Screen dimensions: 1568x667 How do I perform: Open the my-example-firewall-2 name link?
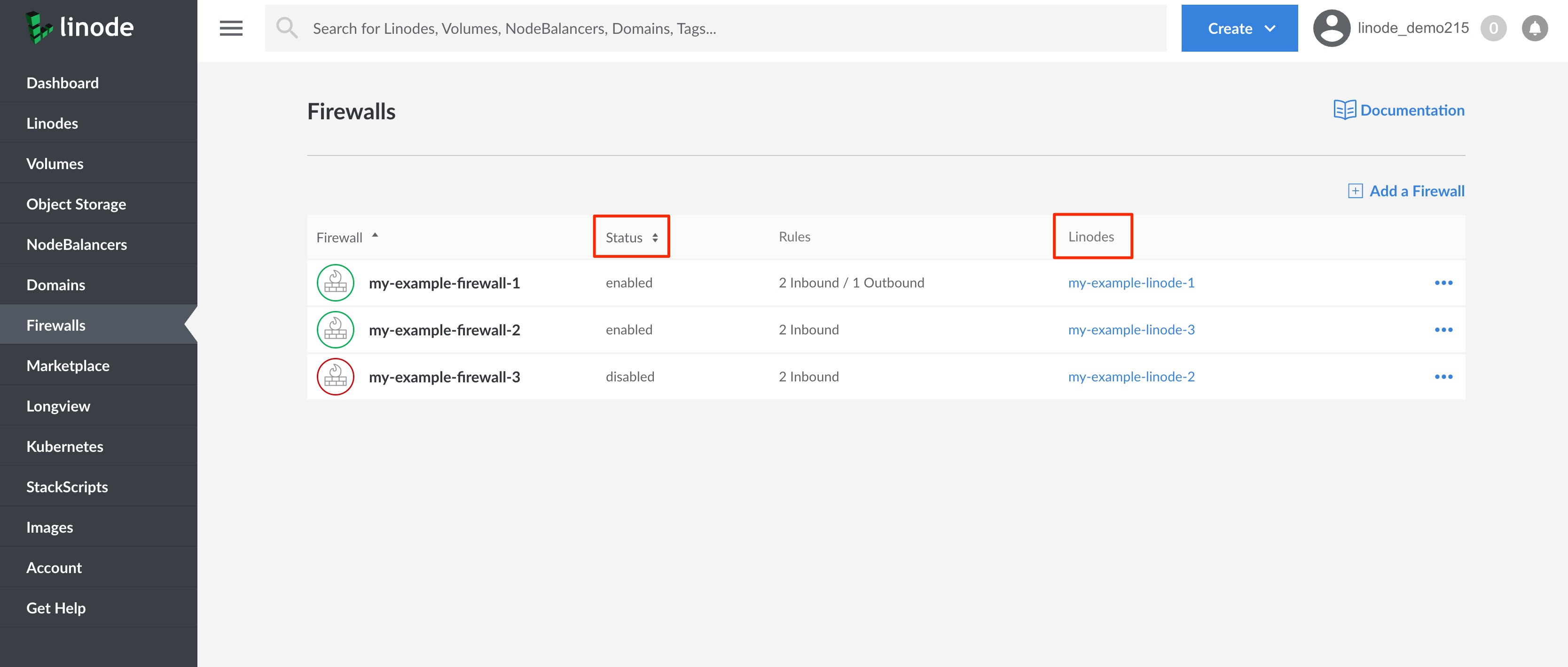[444, 330]
